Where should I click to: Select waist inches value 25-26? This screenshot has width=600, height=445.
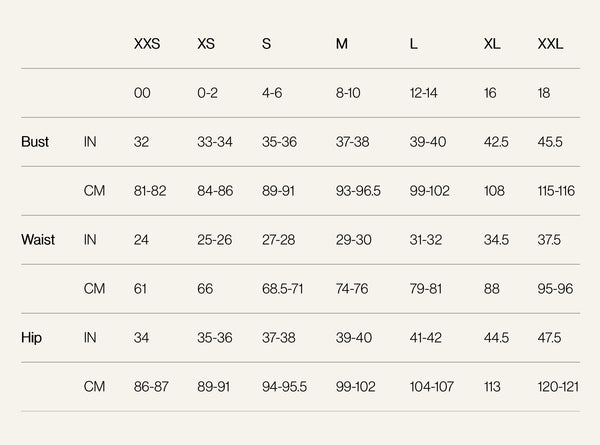[215, 240]
